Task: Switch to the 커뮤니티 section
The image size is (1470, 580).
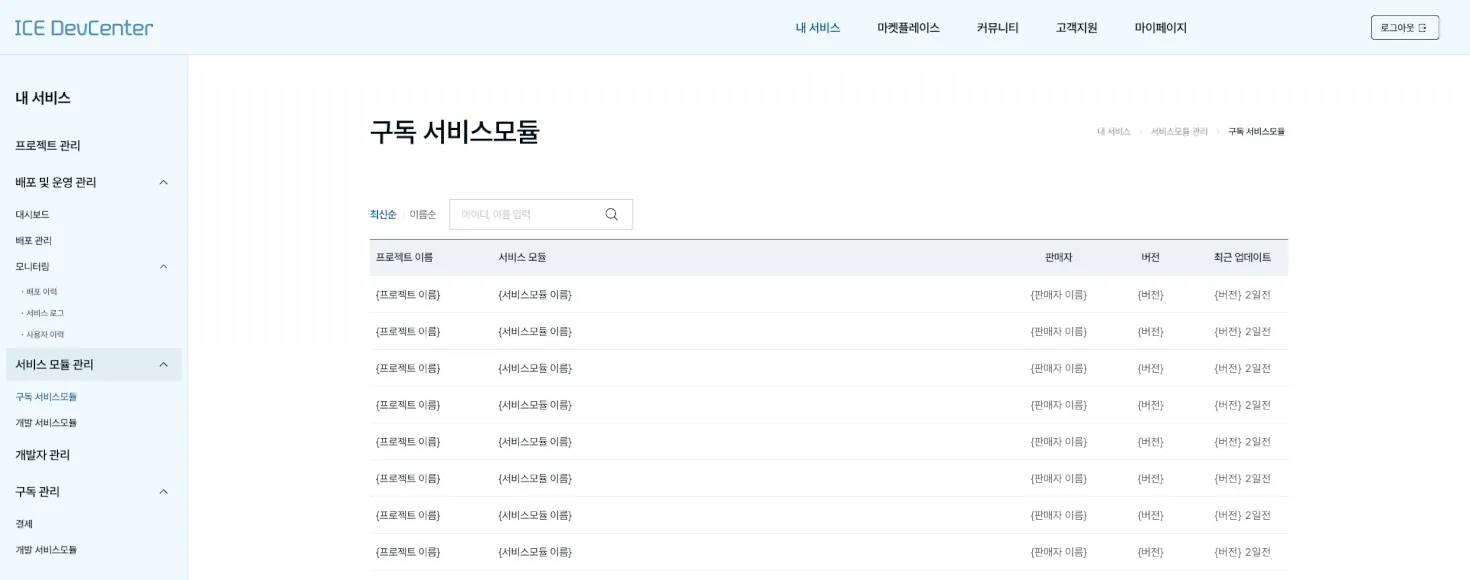Action: (996, 27)
